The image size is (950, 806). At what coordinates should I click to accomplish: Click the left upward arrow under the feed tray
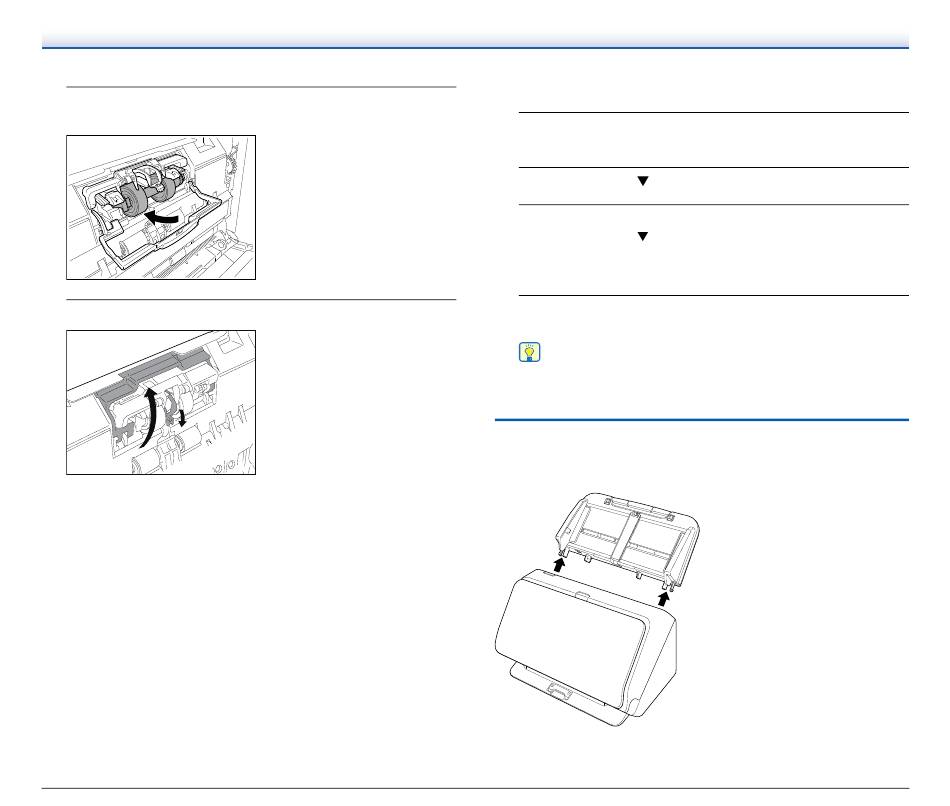559,565
